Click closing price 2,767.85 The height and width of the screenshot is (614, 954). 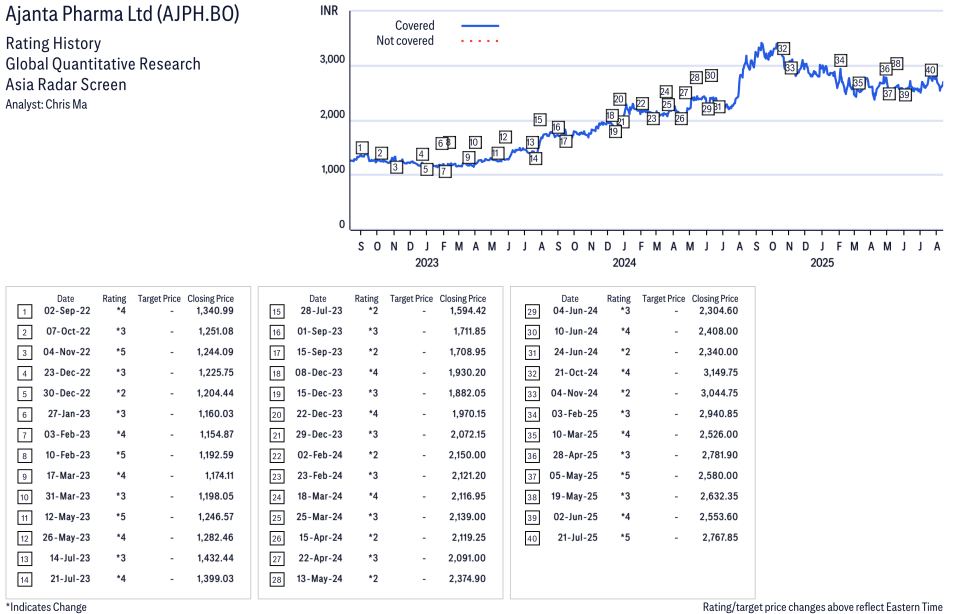click(x=720, y=537)
